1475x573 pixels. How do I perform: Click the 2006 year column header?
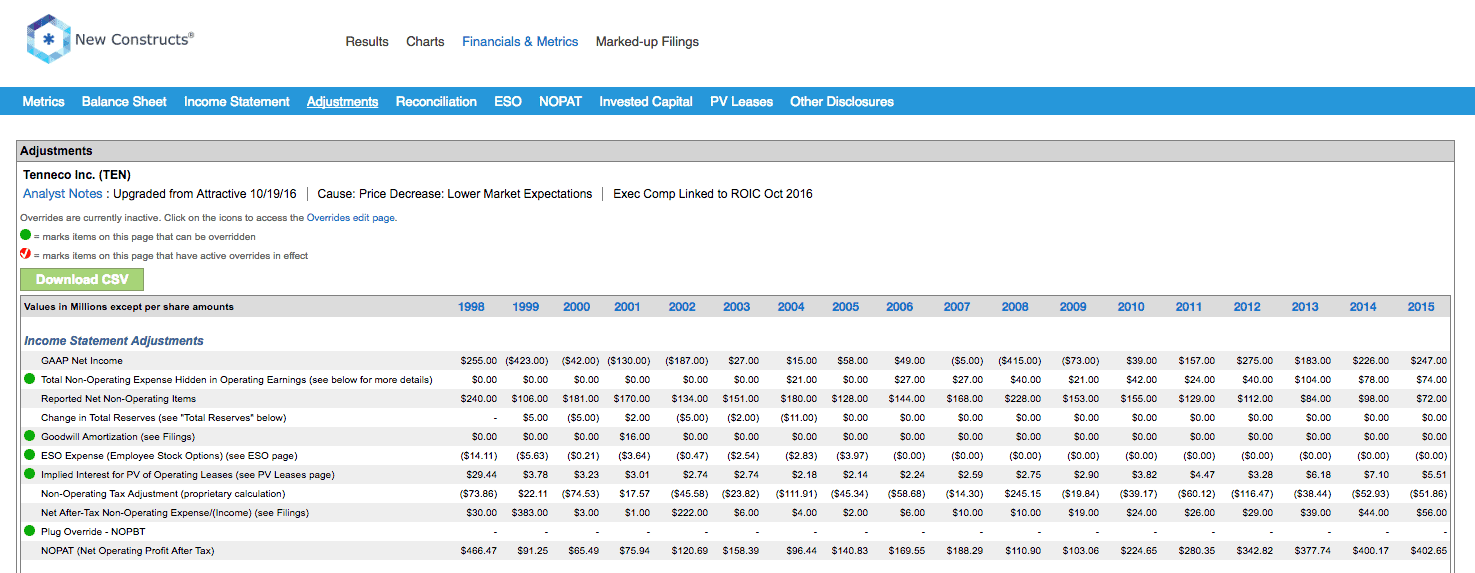coord(900,307)
